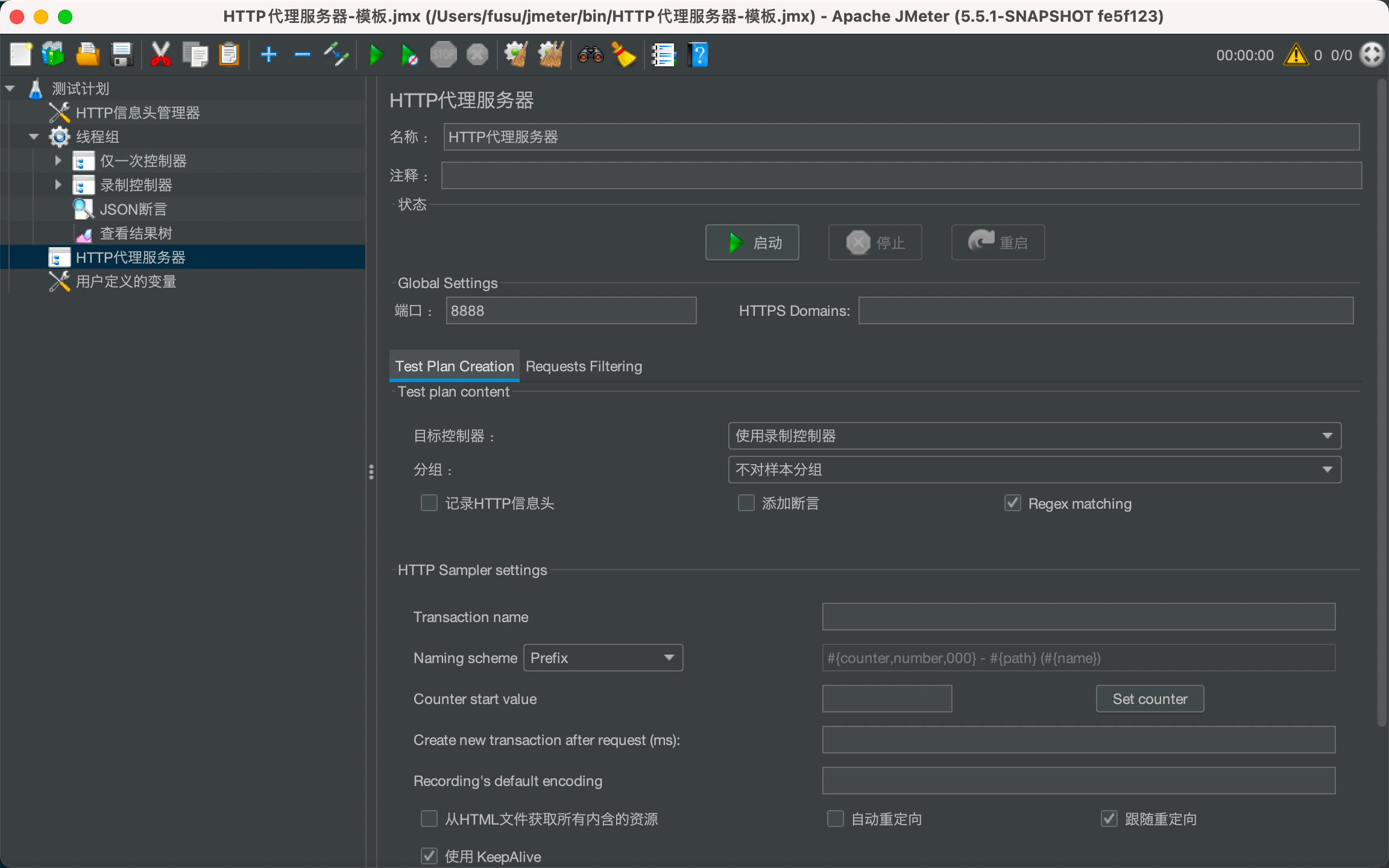Click the Save test plan toolbar icon
1389x868 pixels.
click(x=122, y=55)
